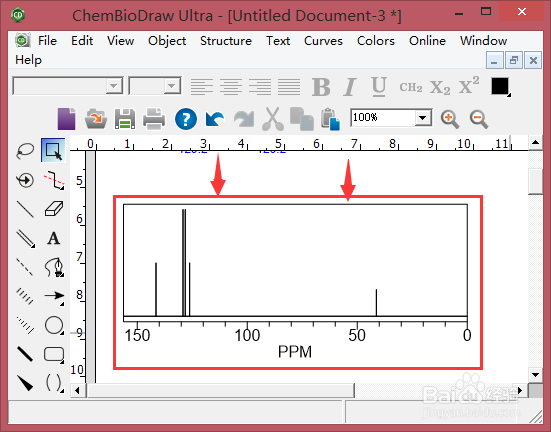Click the horizontal scrollbar right arrow
The image size is (551, 432).
pos(520,391)
